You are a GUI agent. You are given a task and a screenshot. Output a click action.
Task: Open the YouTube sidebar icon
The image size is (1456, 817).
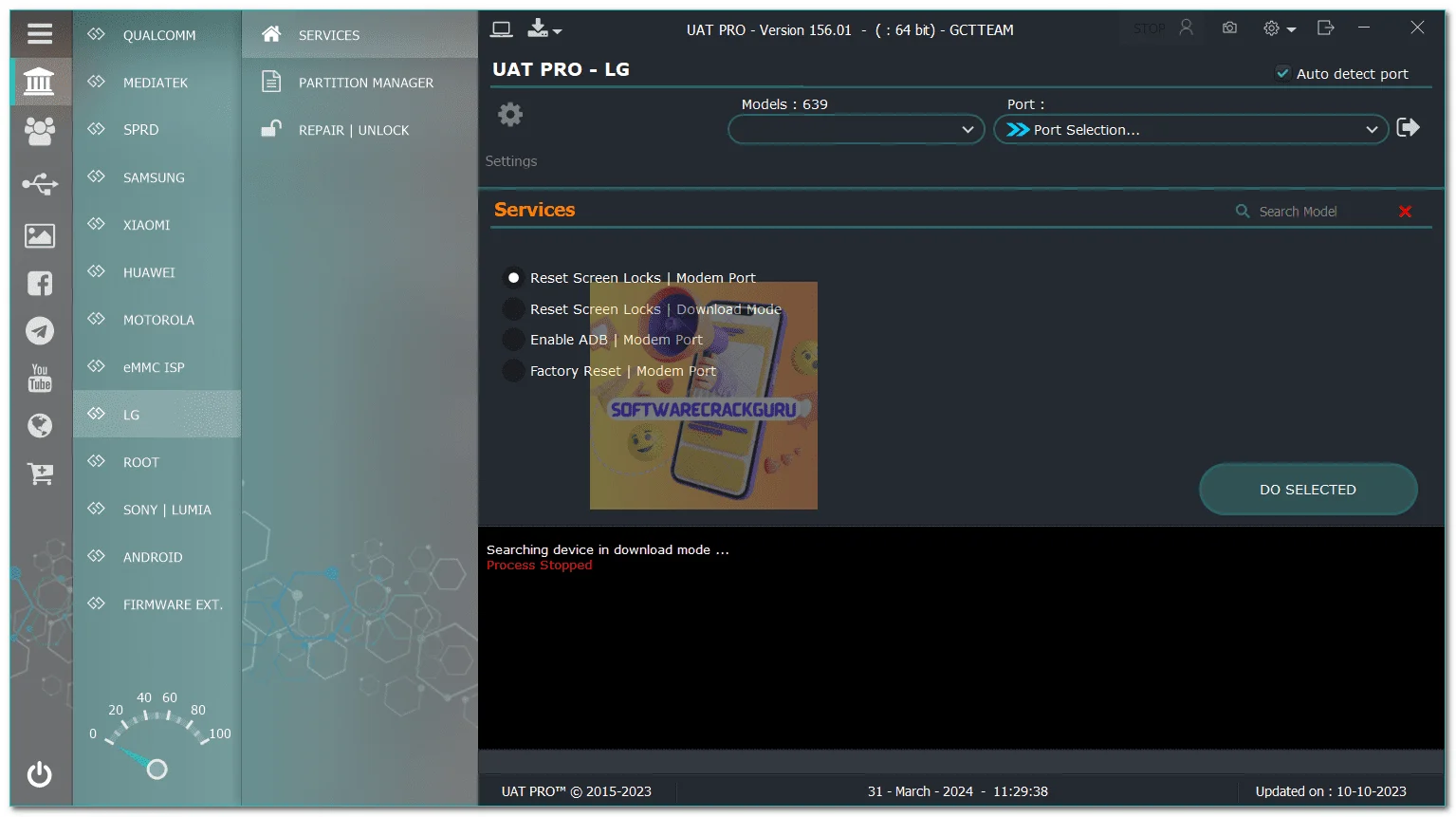coord(40,378)
